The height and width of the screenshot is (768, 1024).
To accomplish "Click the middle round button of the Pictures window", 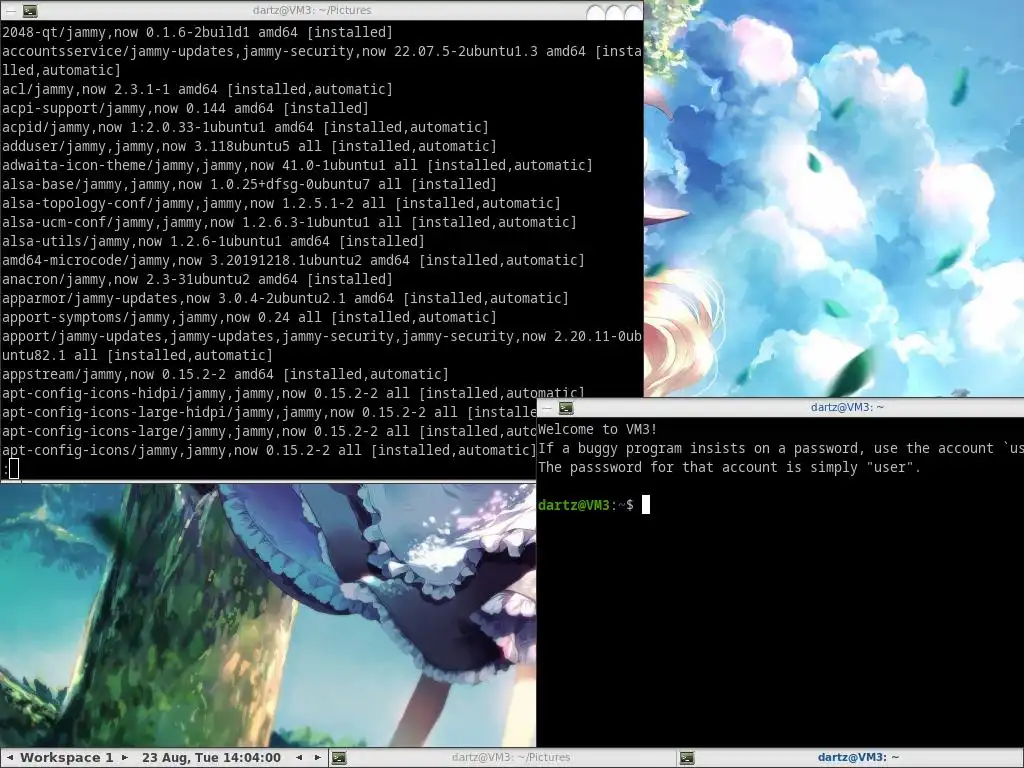I will click(615, 12).
